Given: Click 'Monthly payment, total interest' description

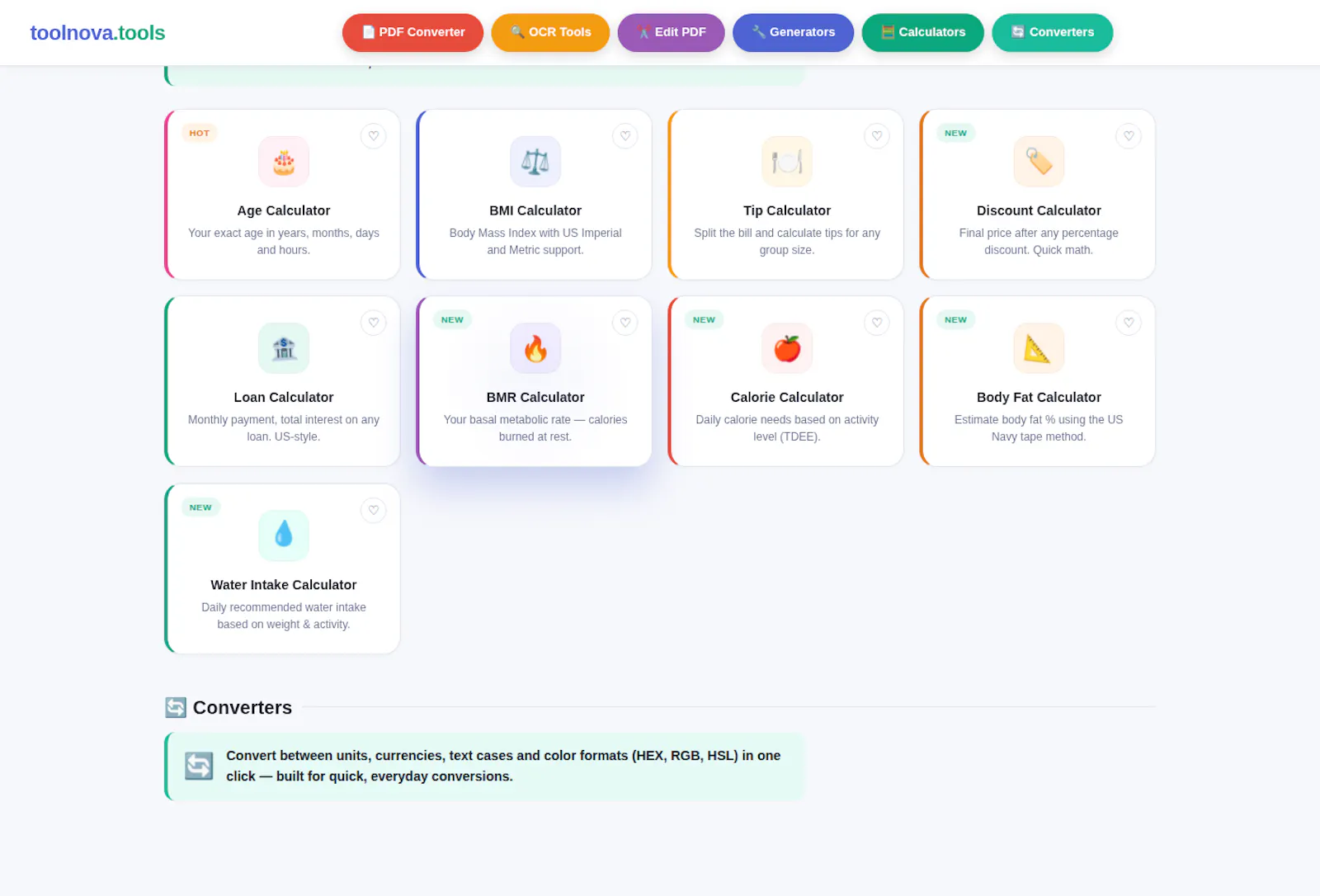Looking at the screenshot, I should tap(284, 427).
